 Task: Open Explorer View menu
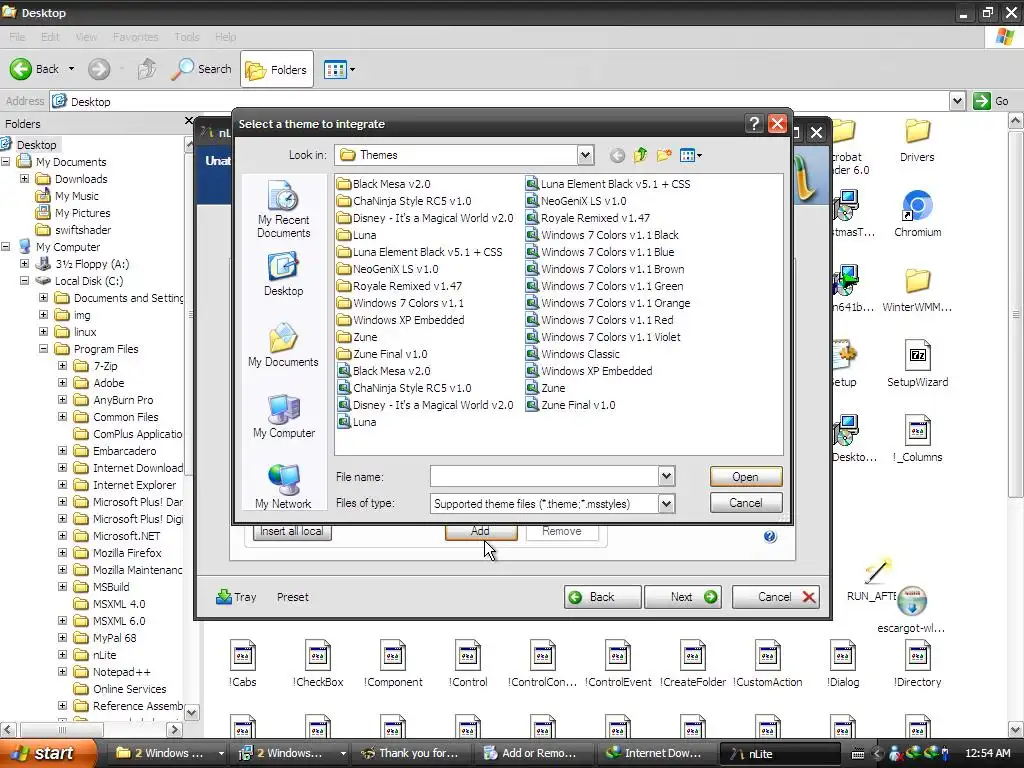coord(86,37)
